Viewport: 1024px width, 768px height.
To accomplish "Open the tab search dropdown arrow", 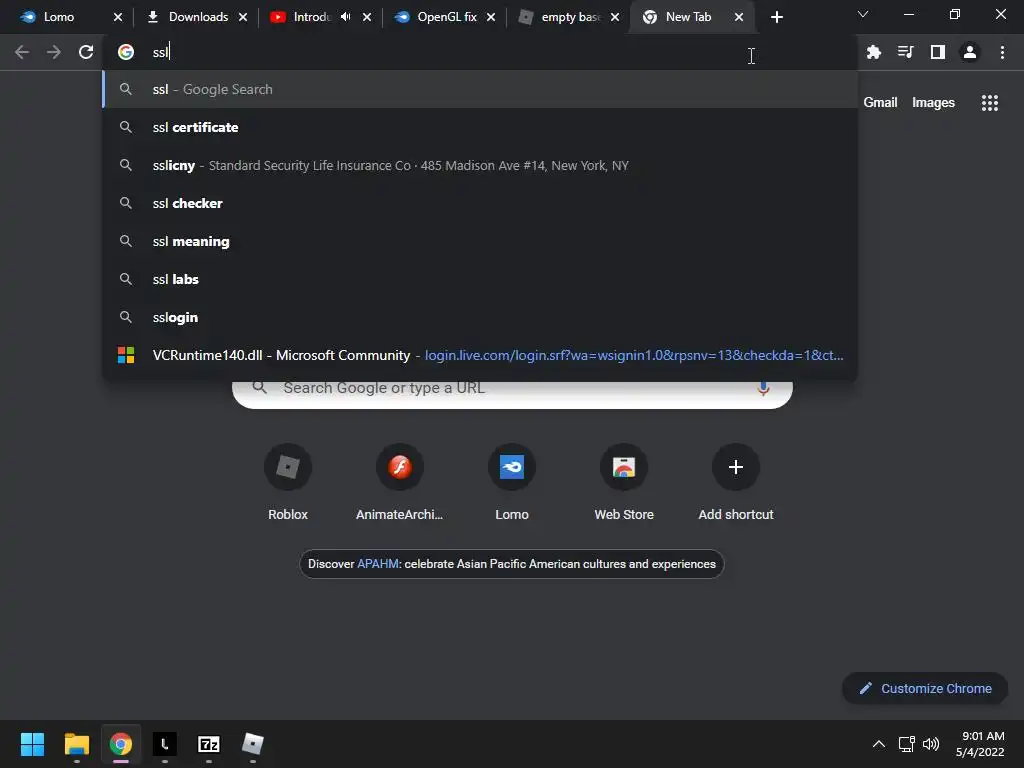I will click(x=863, y=14).
